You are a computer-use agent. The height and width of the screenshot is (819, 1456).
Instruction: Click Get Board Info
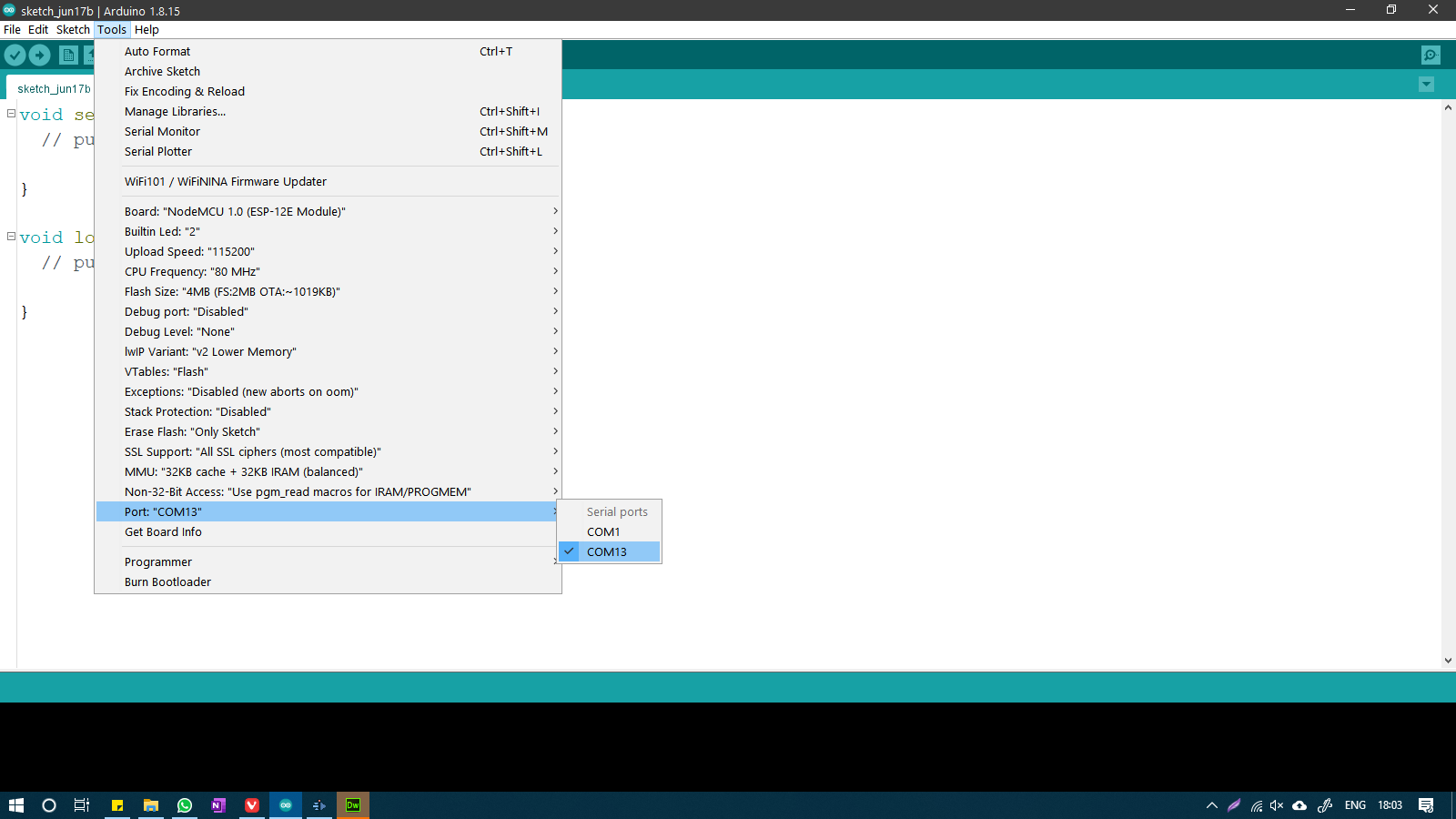329,532
